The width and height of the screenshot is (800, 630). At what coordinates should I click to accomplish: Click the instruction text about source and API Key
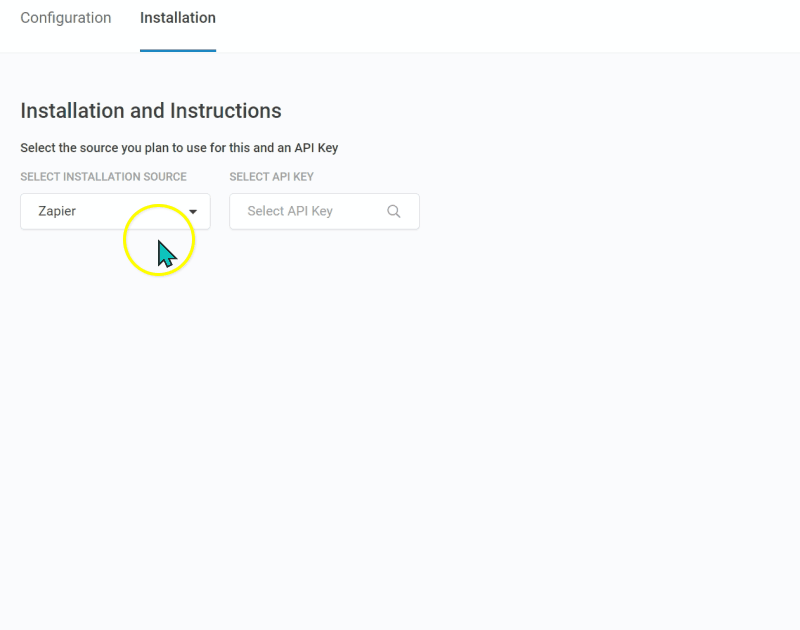(179, 147)
